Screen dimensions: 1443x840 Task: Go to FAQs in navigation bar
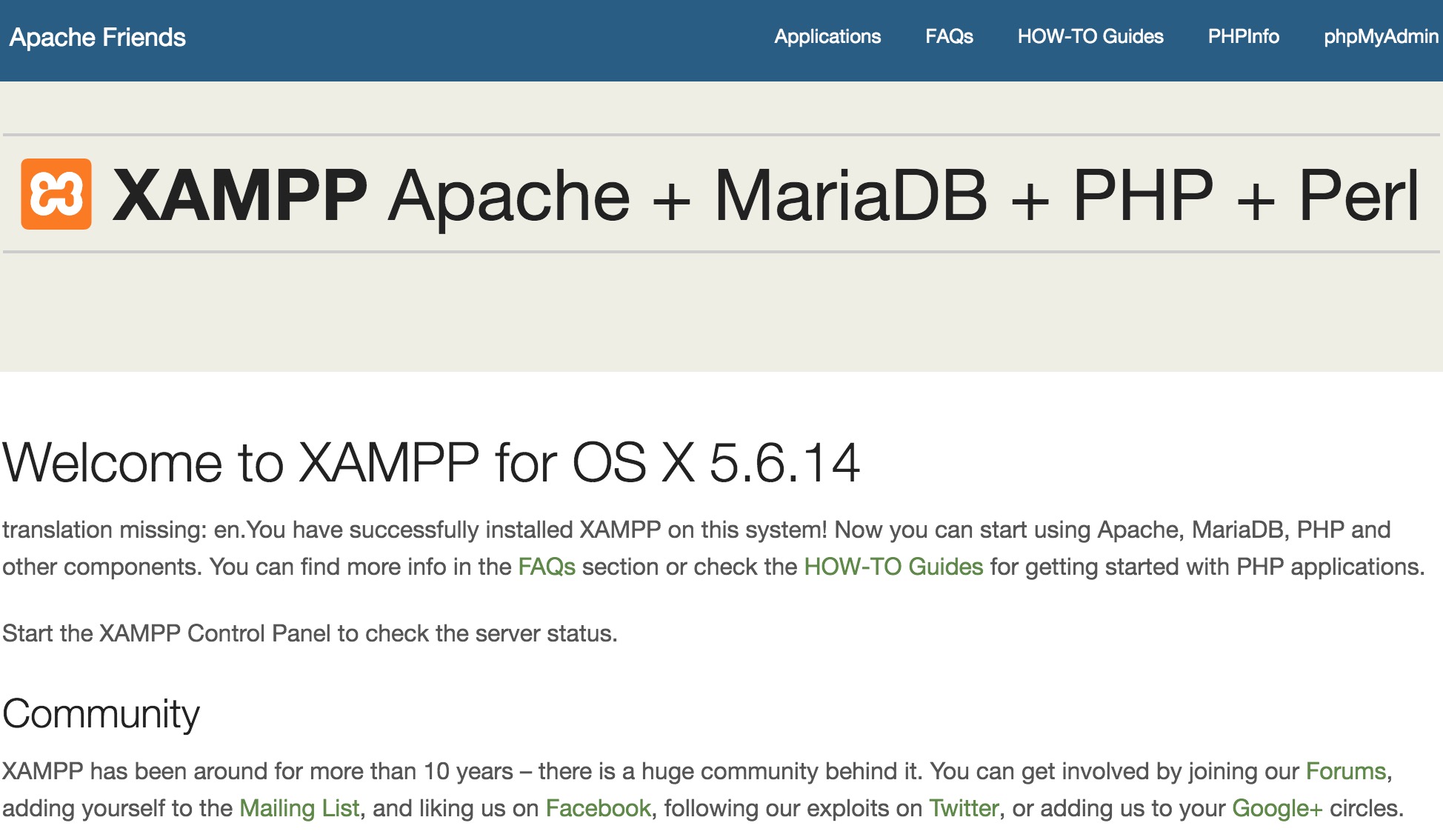coord(949,36)
